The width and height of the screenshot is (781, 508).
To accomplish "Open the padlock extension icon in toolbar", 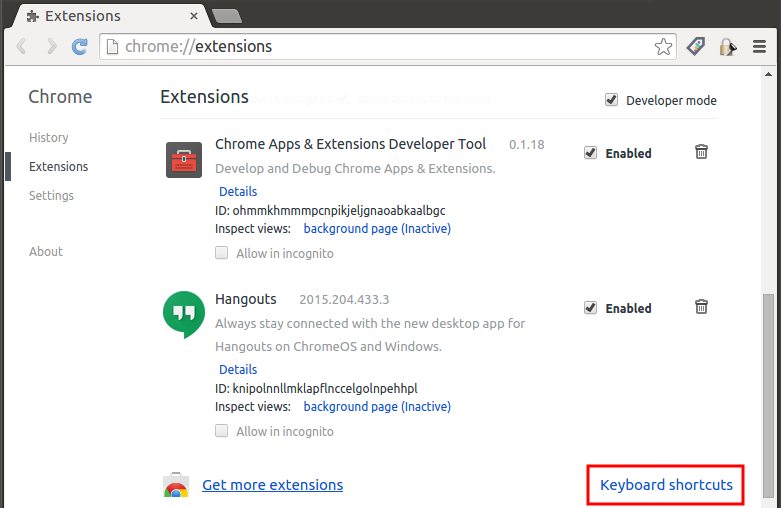I will tap(727, 47).
